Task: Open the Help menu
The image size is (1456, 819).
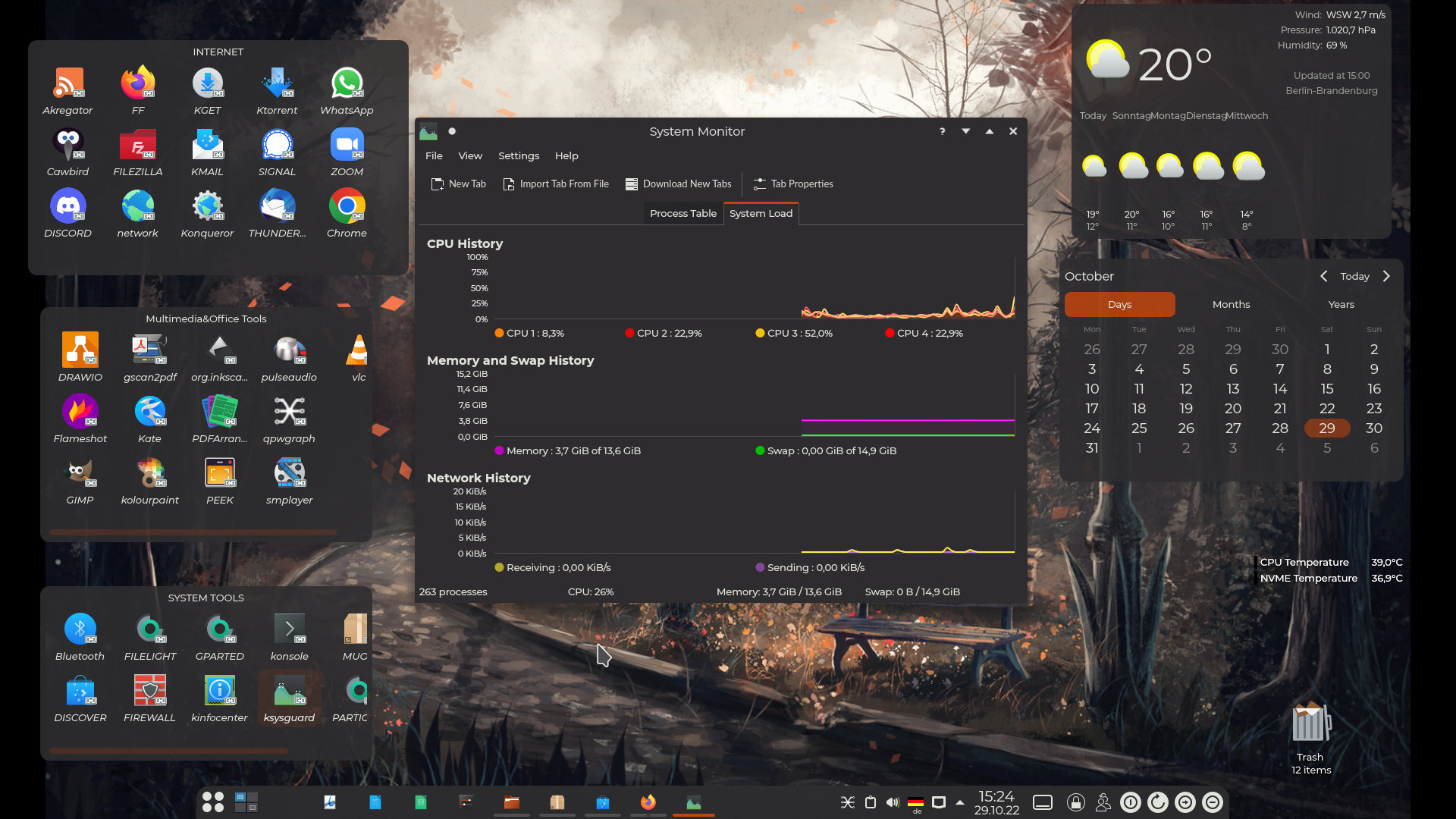Action: [x=566, y=156]
